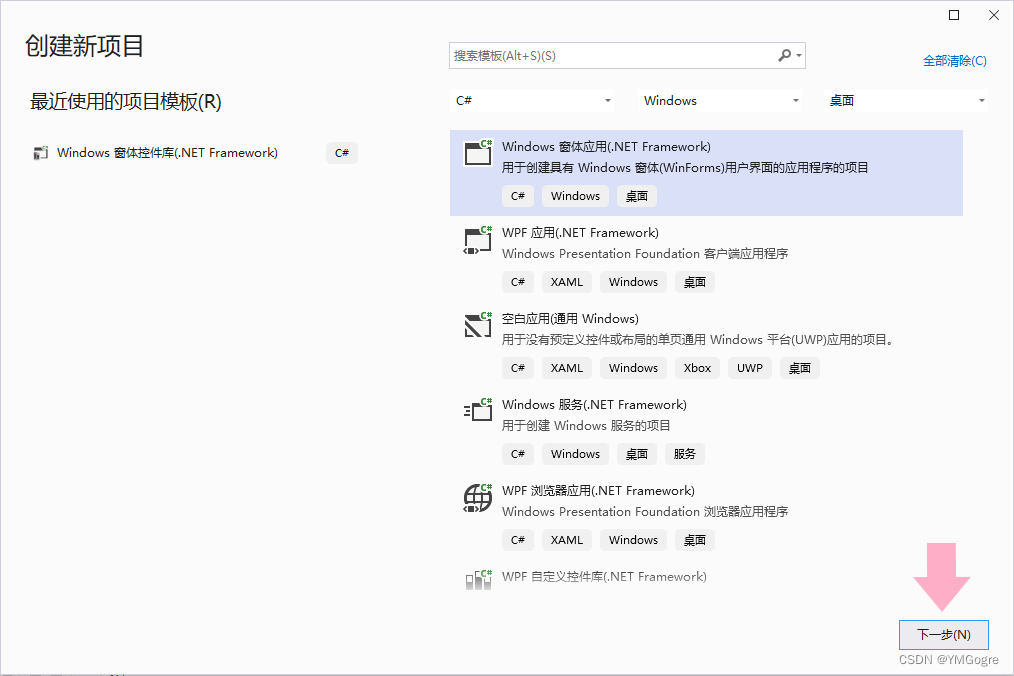The image size is (1014, 676).
Task: Select Windows 窗体应用(.NET Framework) title
Action: click(x=606, y=147)
